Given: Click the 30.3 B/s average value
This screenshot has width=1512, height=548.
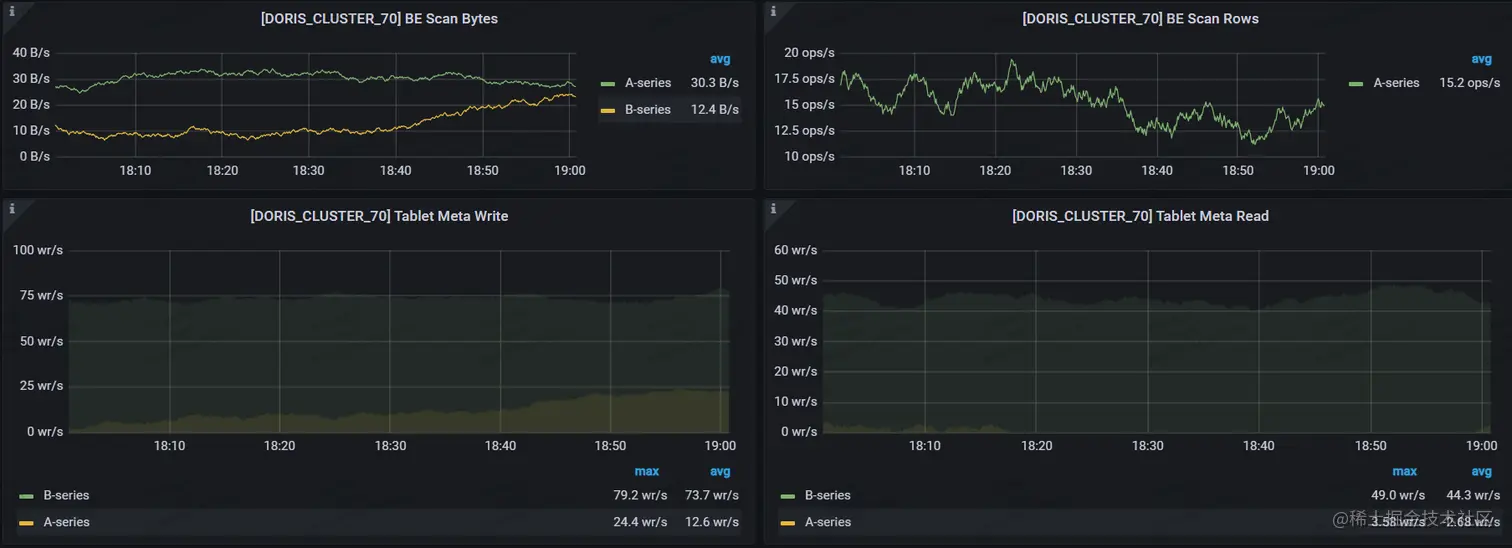Looking at the screenshot, I should (x=715, y=83).
